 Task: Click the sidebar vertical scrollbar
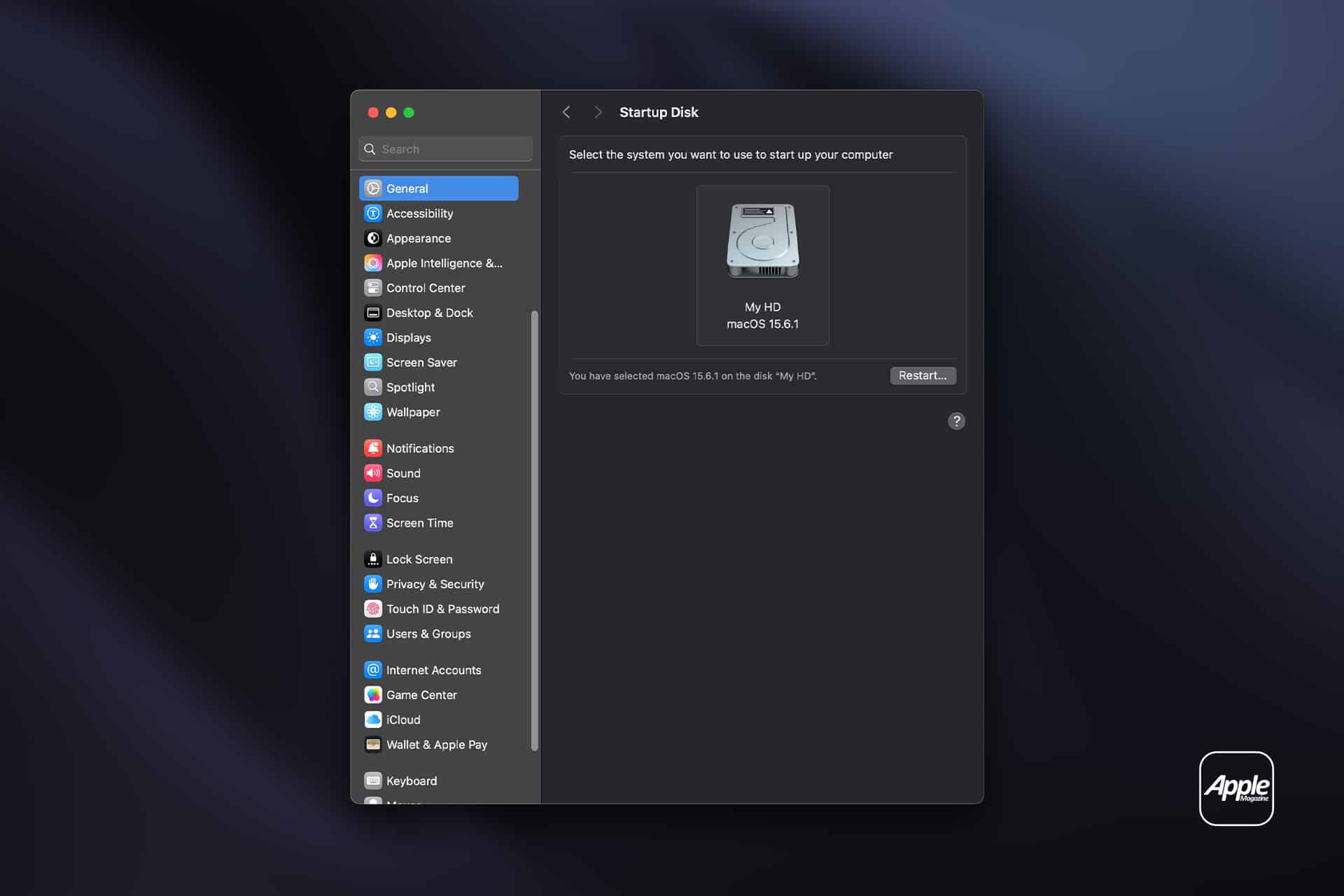pyautogui.click(x=535, y=531)
